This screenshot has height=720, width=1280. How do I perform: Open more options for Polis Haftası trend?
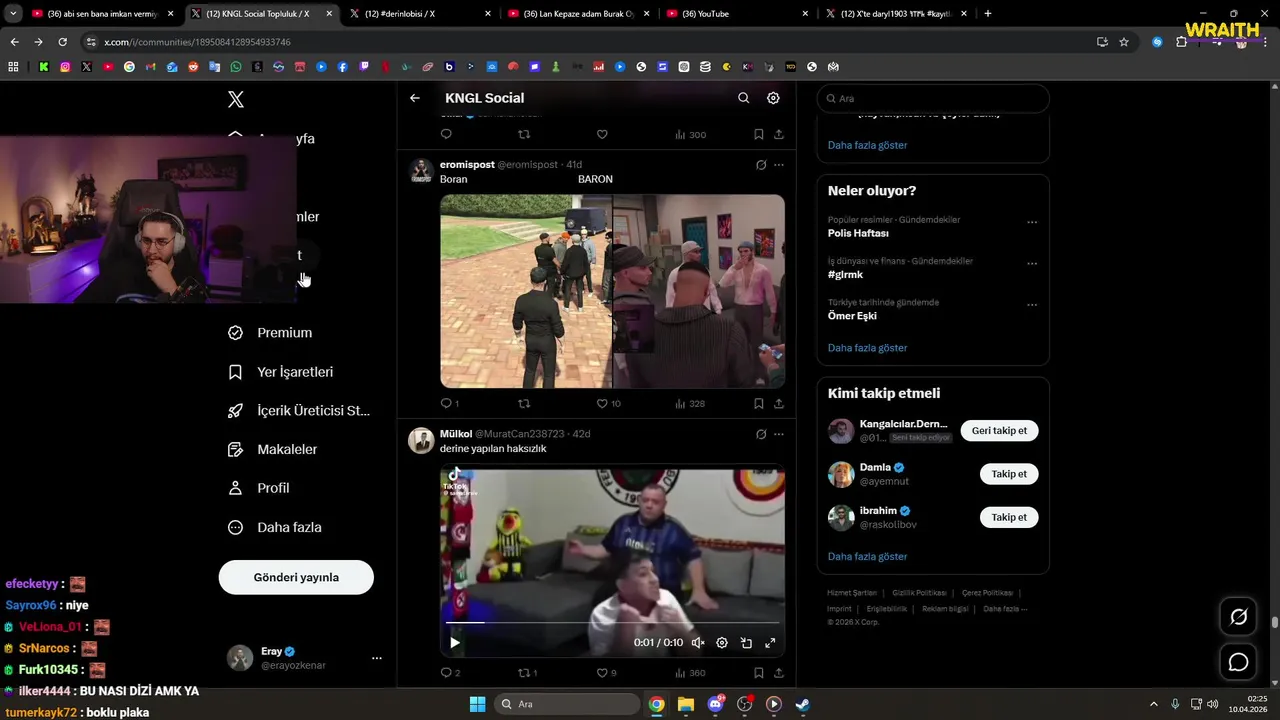tap(1032, 223)
